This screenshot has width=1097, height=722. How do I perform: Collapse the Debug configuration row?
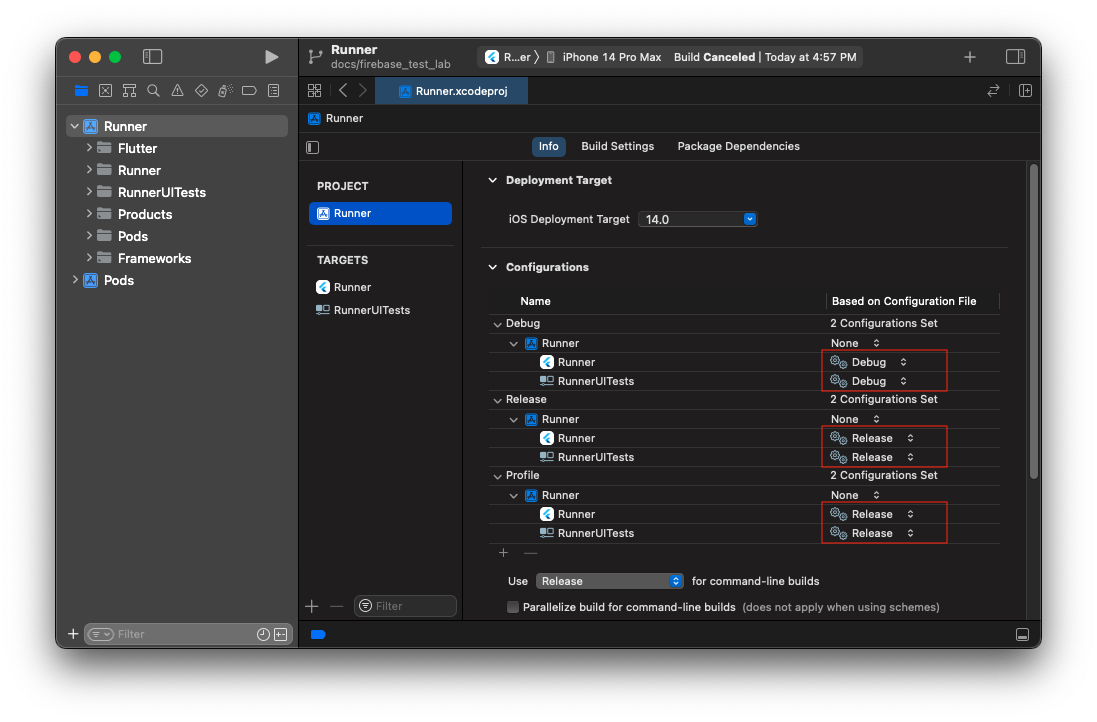coord(497,324)
